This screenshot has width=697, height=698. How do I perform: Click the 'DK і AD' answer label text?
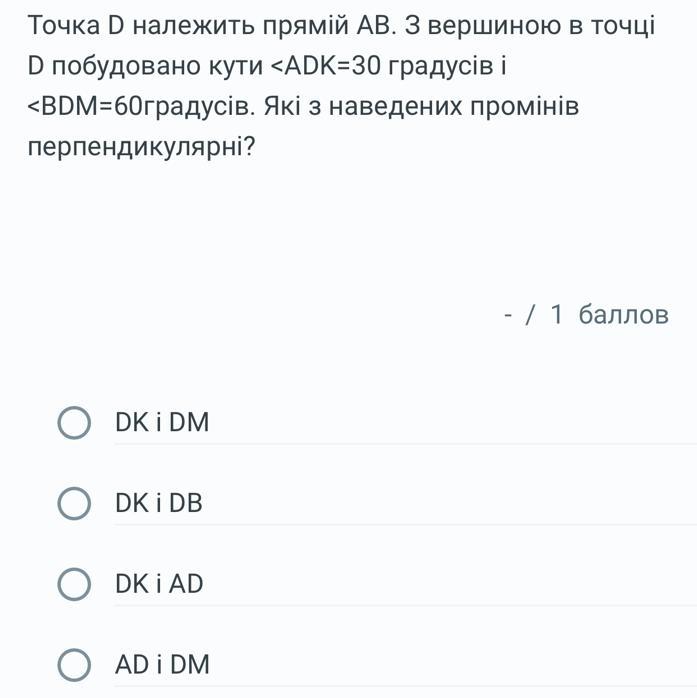[x=158, y=584]
